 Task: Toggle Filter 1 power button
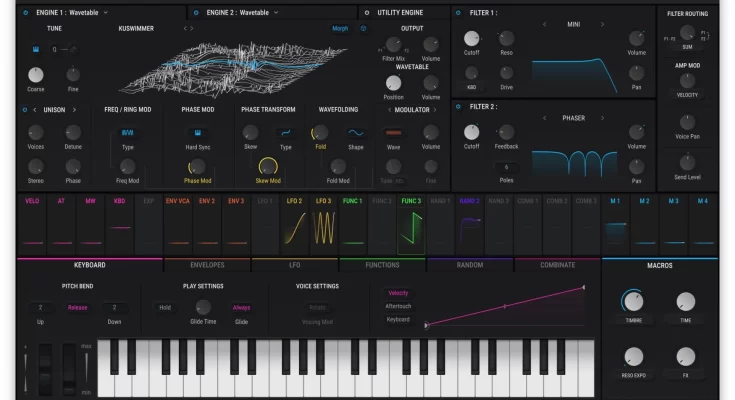coord(458,13)
